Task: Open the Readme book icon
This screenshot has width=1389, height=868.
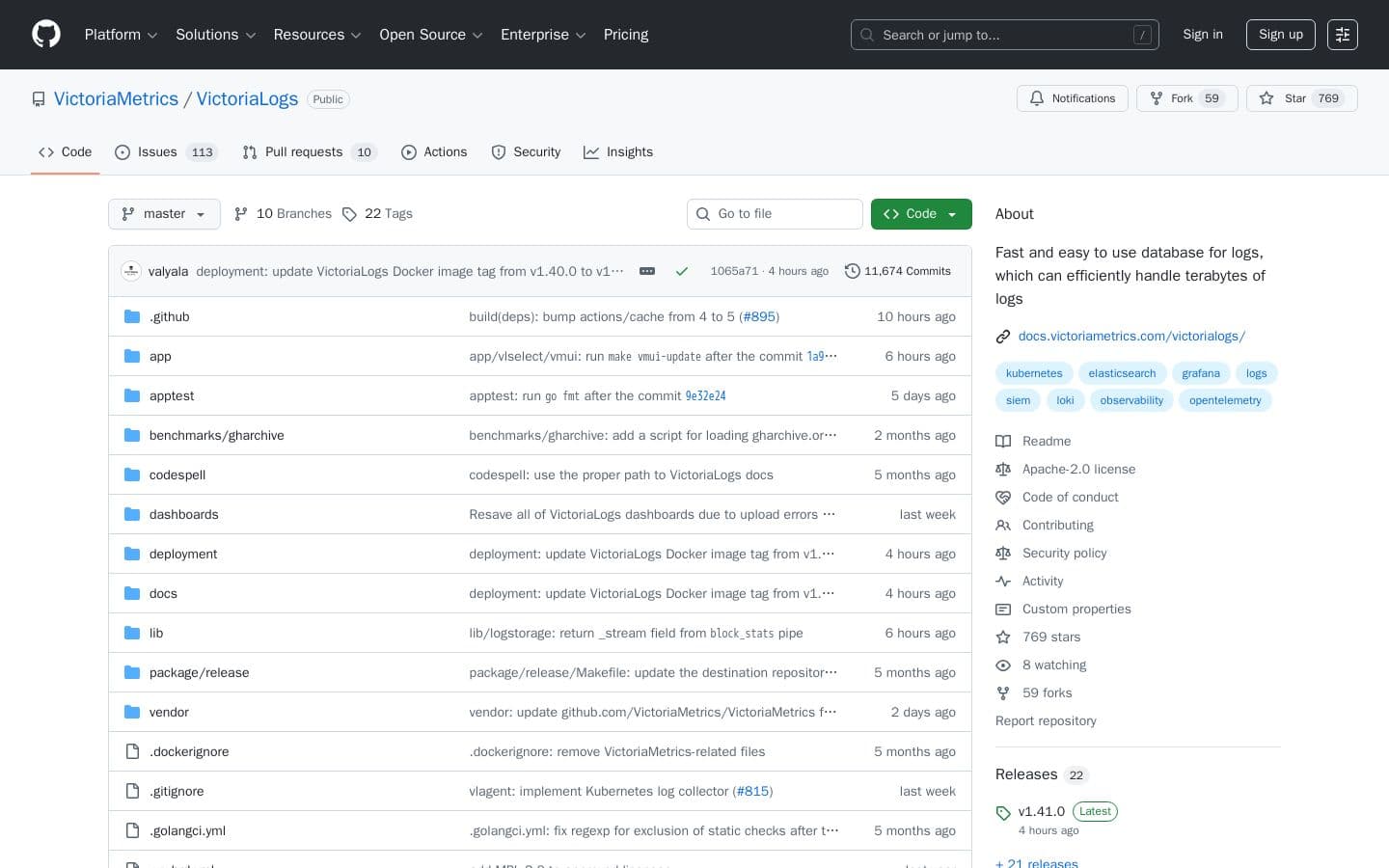Action: pos(1003,441)
